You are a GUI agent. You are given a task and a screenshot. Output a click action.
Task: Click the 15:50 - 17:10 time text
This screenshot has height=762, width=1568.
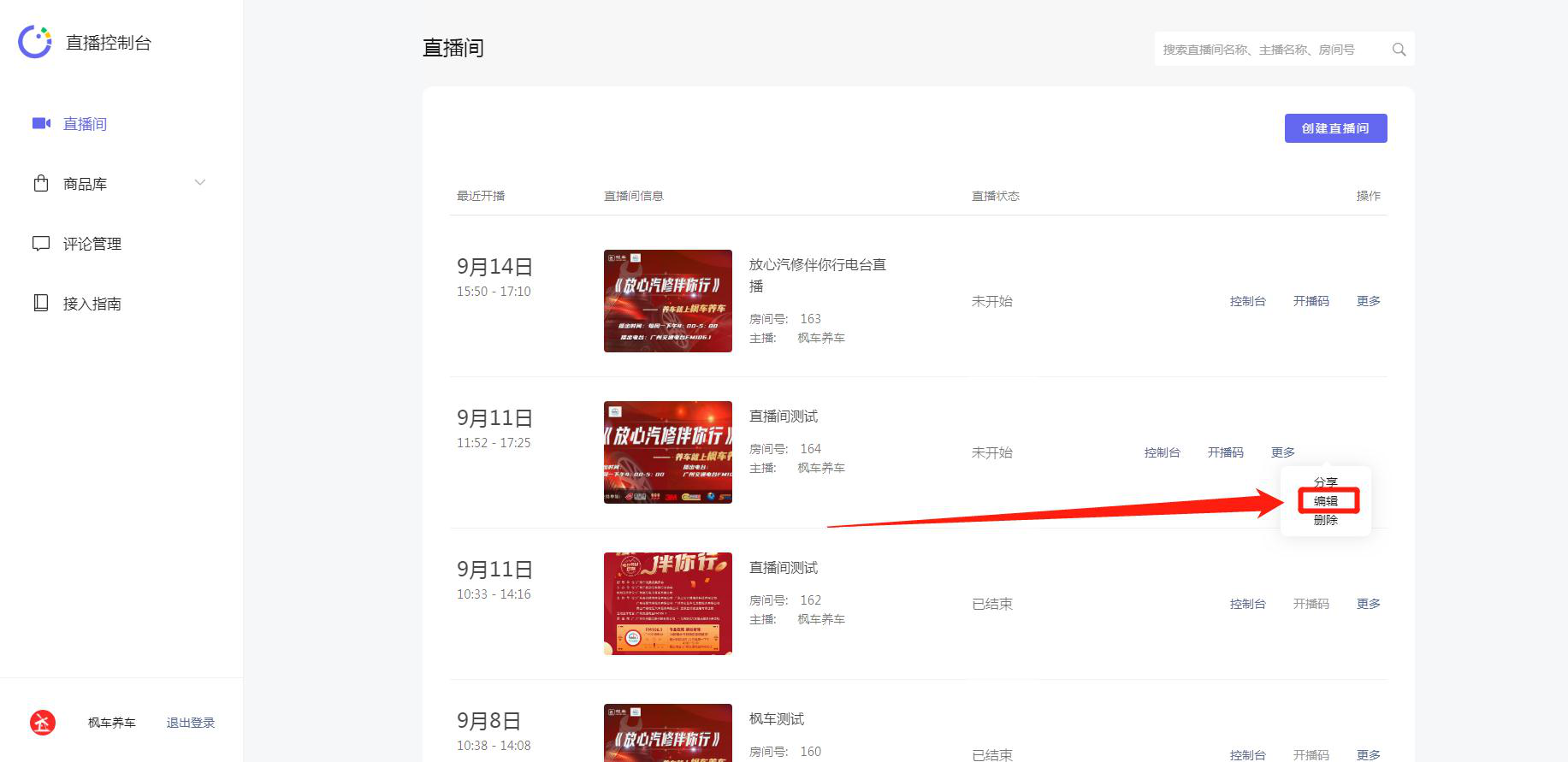494,292
